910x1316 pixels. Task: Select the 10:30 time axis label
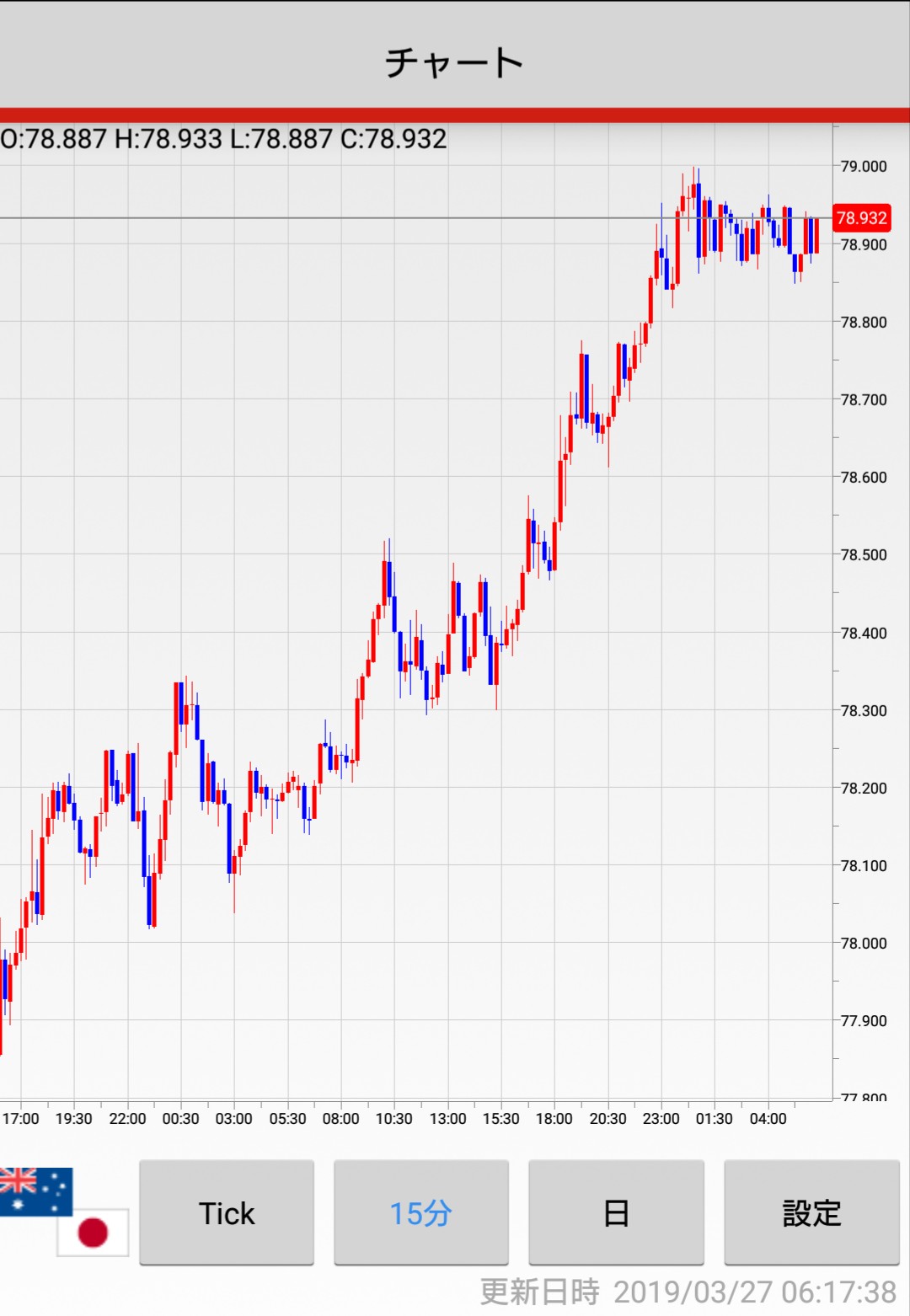(x=394, y=1119)
